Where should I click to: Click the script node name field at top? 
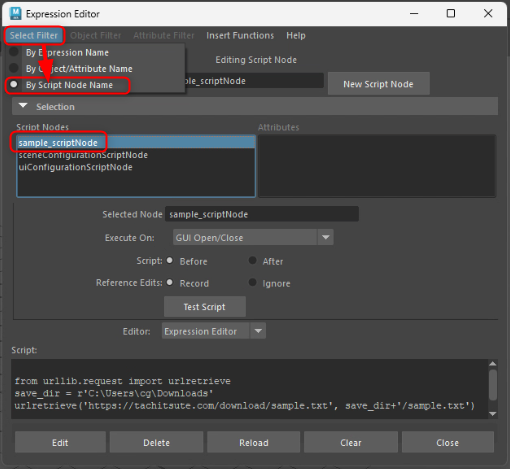(253, 81)
